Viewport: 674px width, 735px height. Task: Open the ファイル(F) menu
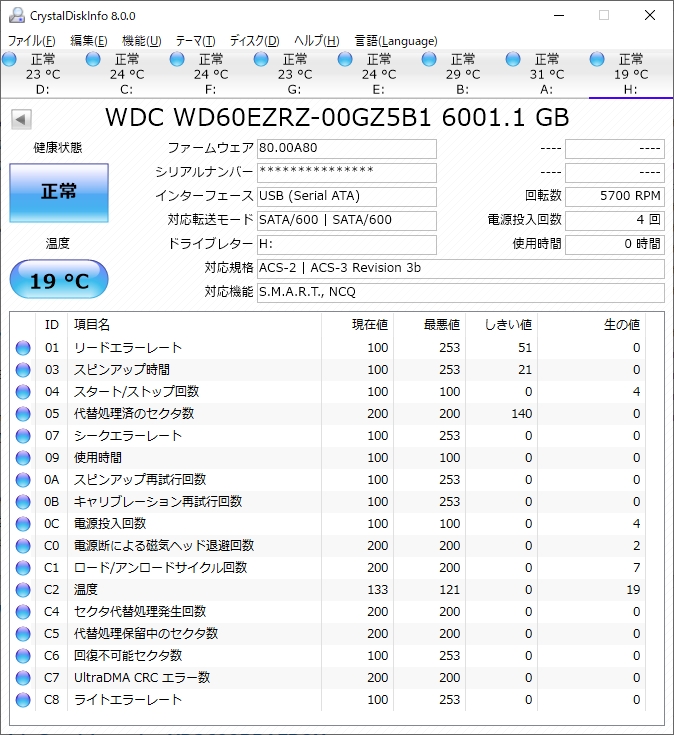31,41
